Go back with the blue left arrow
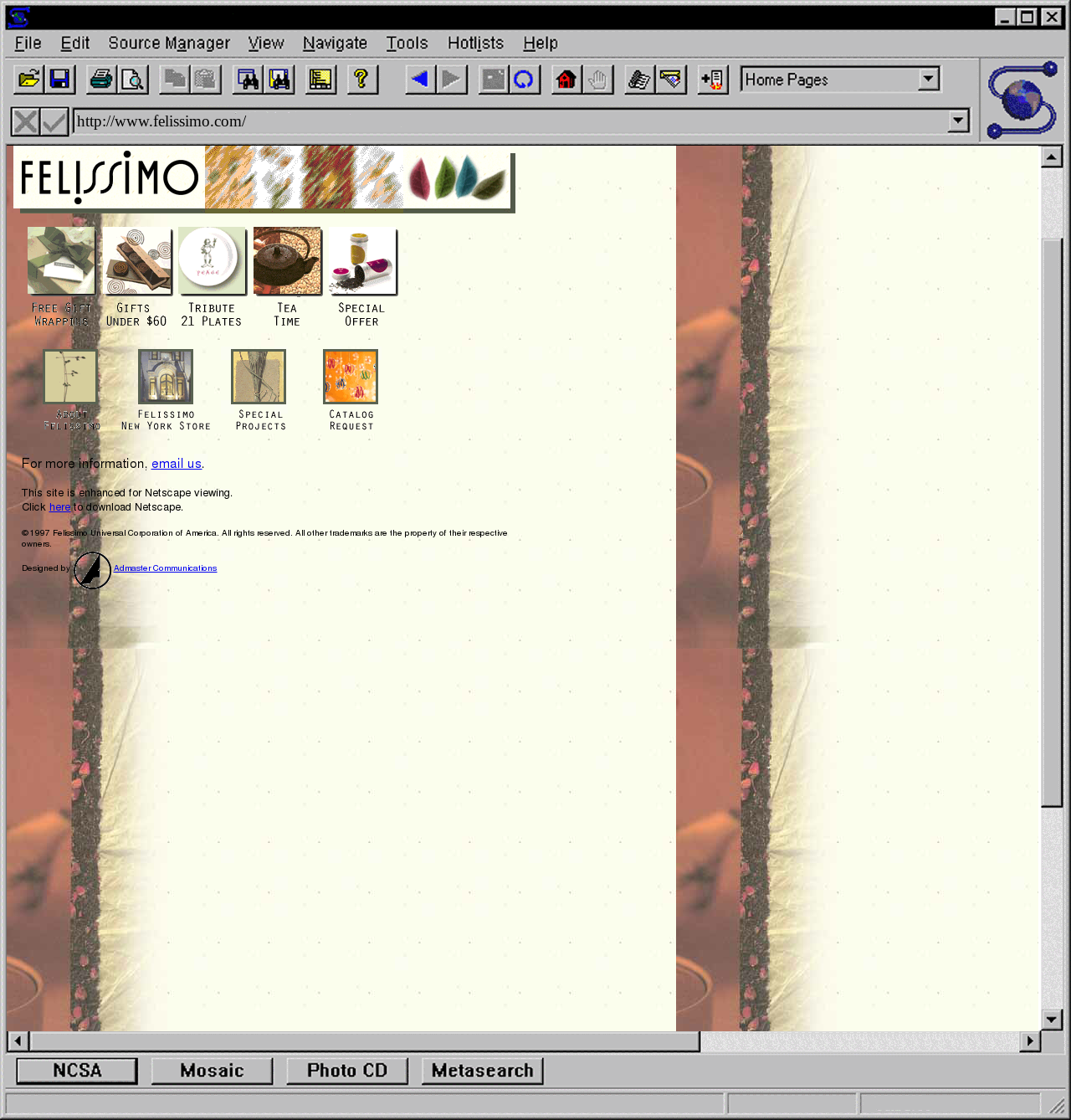The height and width of the screenshot is (1120, 1071). pos(420,80)
